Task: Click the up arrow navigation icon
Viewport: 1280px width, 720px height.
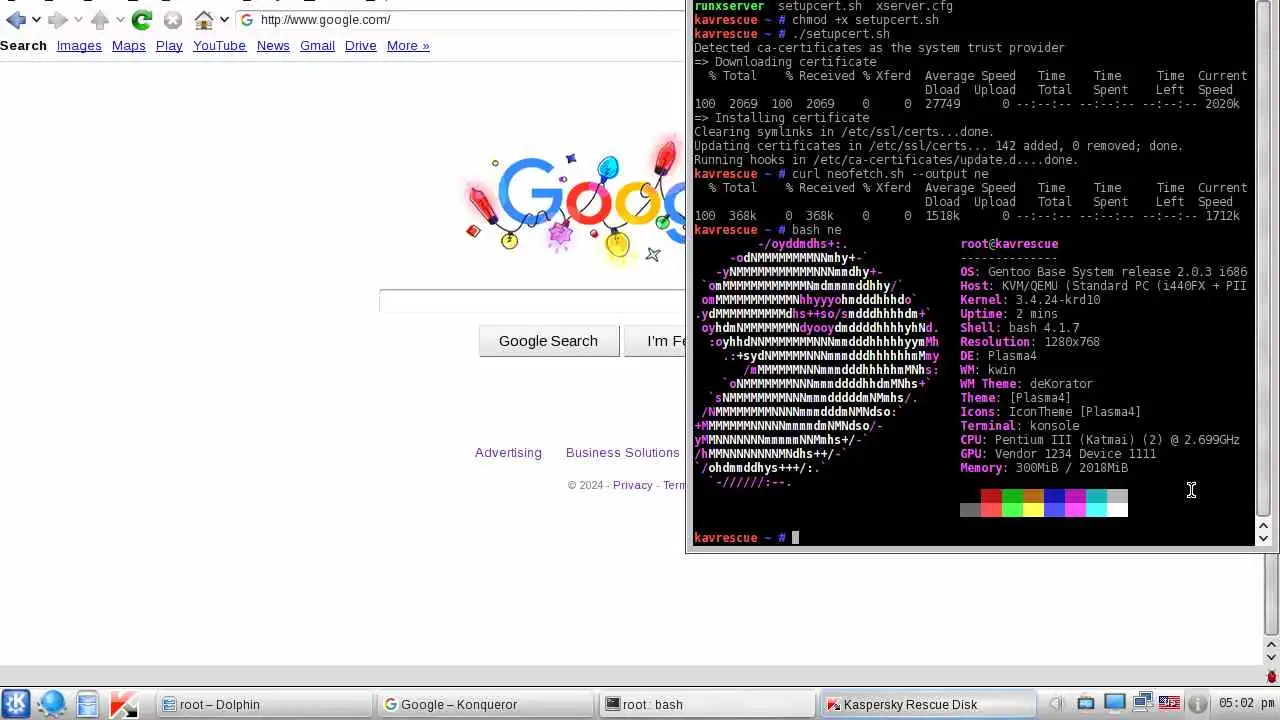Action: (x=99, y=19)
